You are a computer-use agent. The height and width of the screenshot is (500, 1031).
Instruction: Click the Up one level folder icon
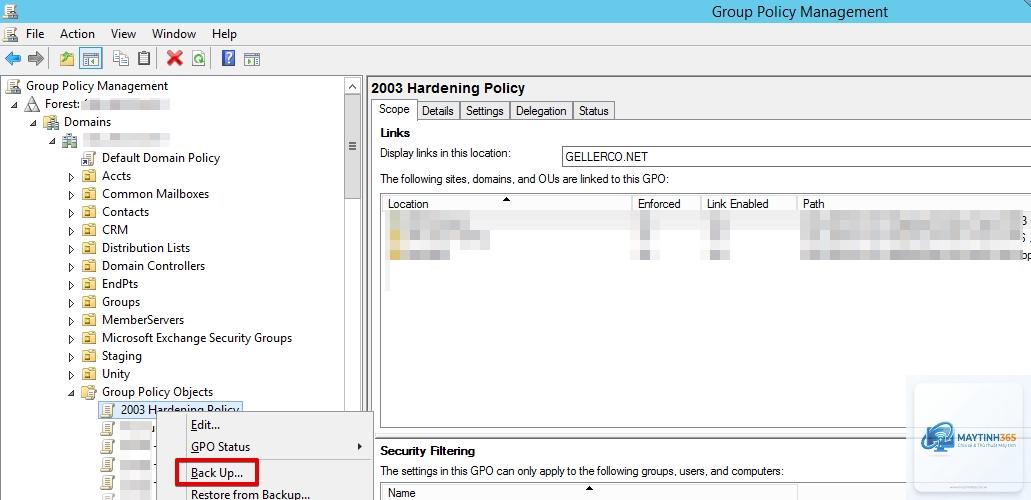pyautogui.click(x=66, y=59)
